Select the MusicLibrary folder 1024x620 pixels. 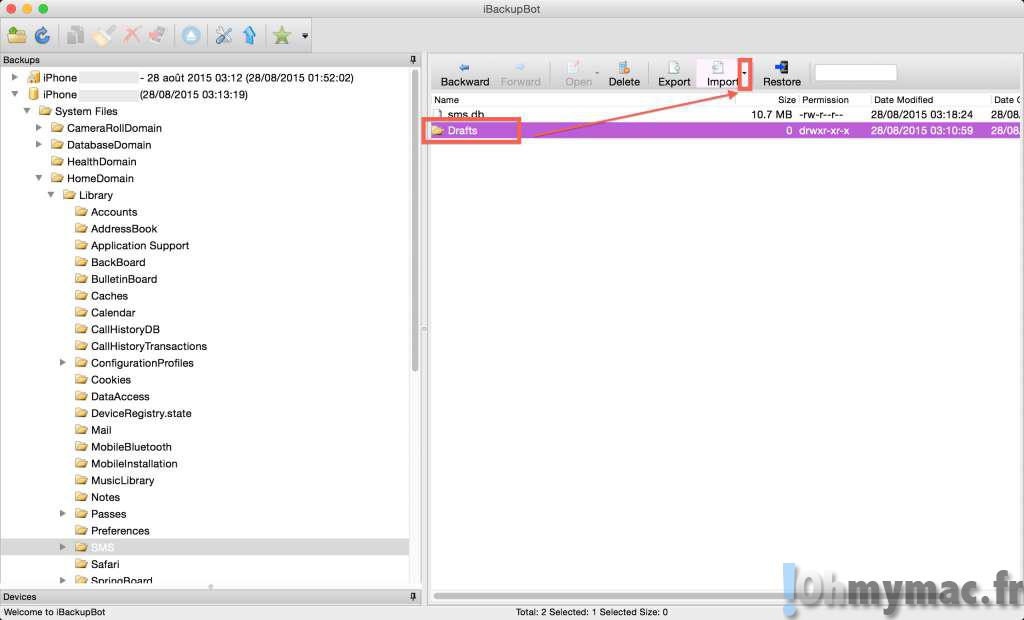pos(122,480)
